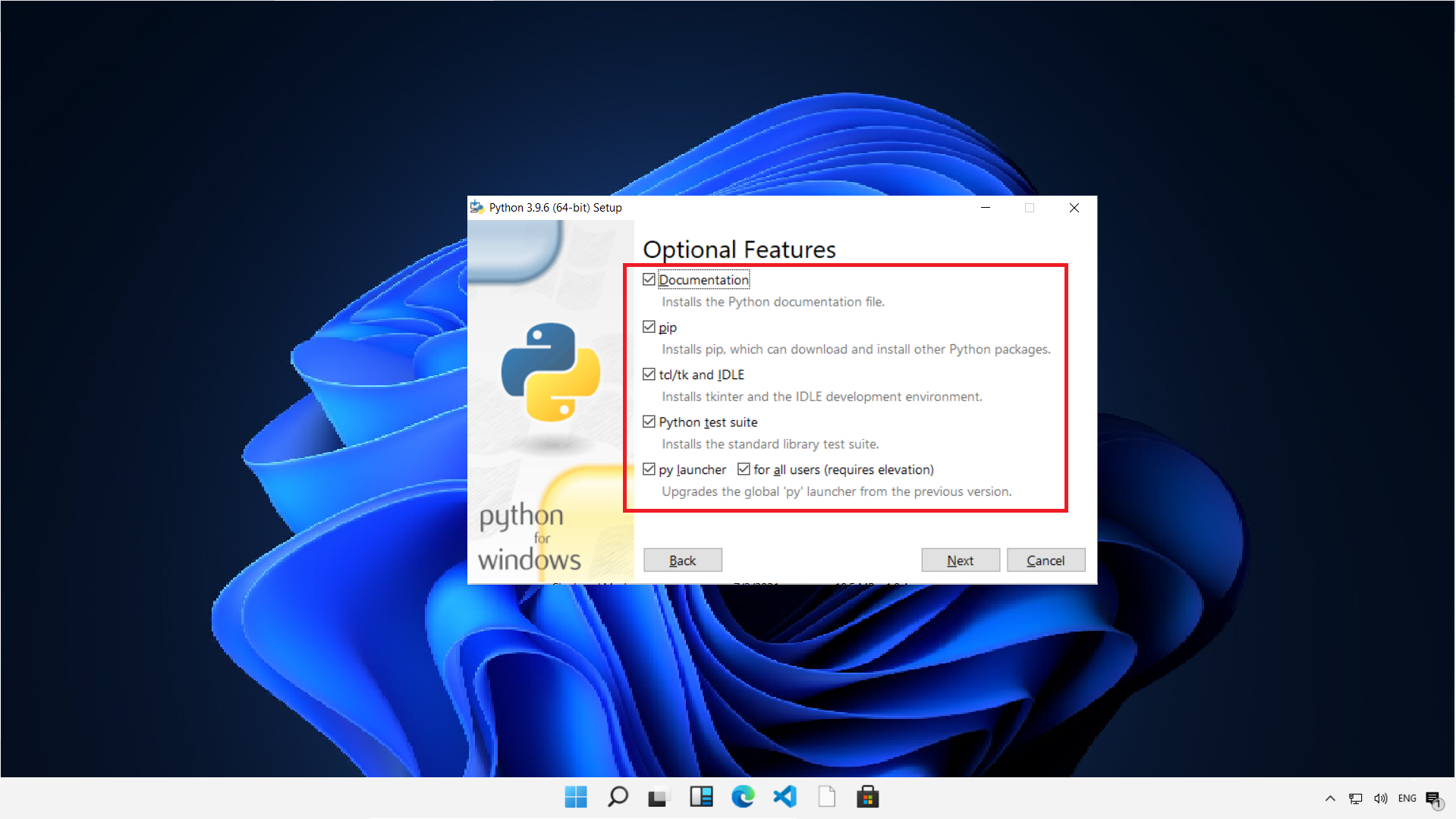Click 'Upgrades the global py launcher' description

click(836, 491)
